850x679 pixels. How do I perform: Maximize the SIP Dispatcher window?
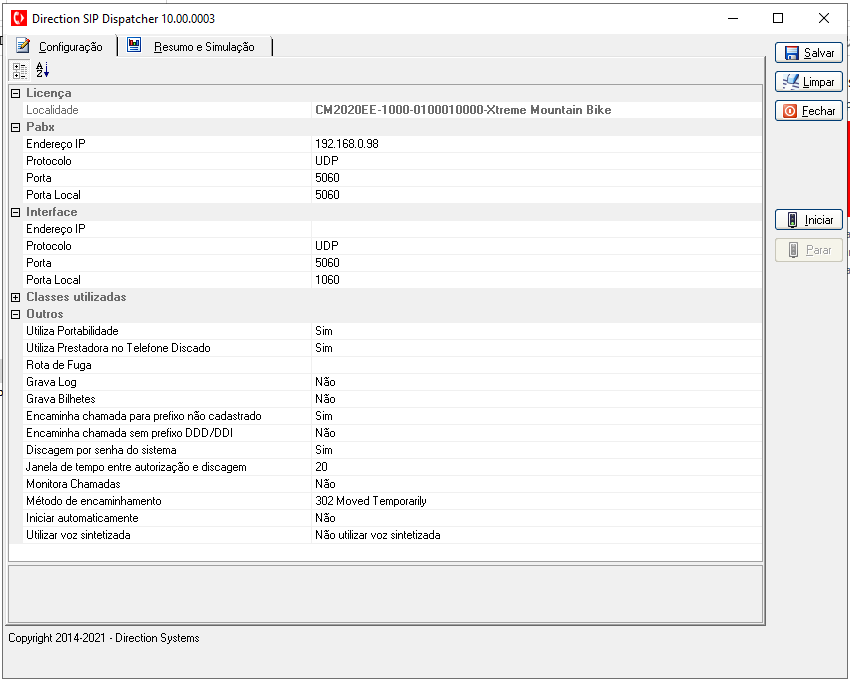(778, 18)
